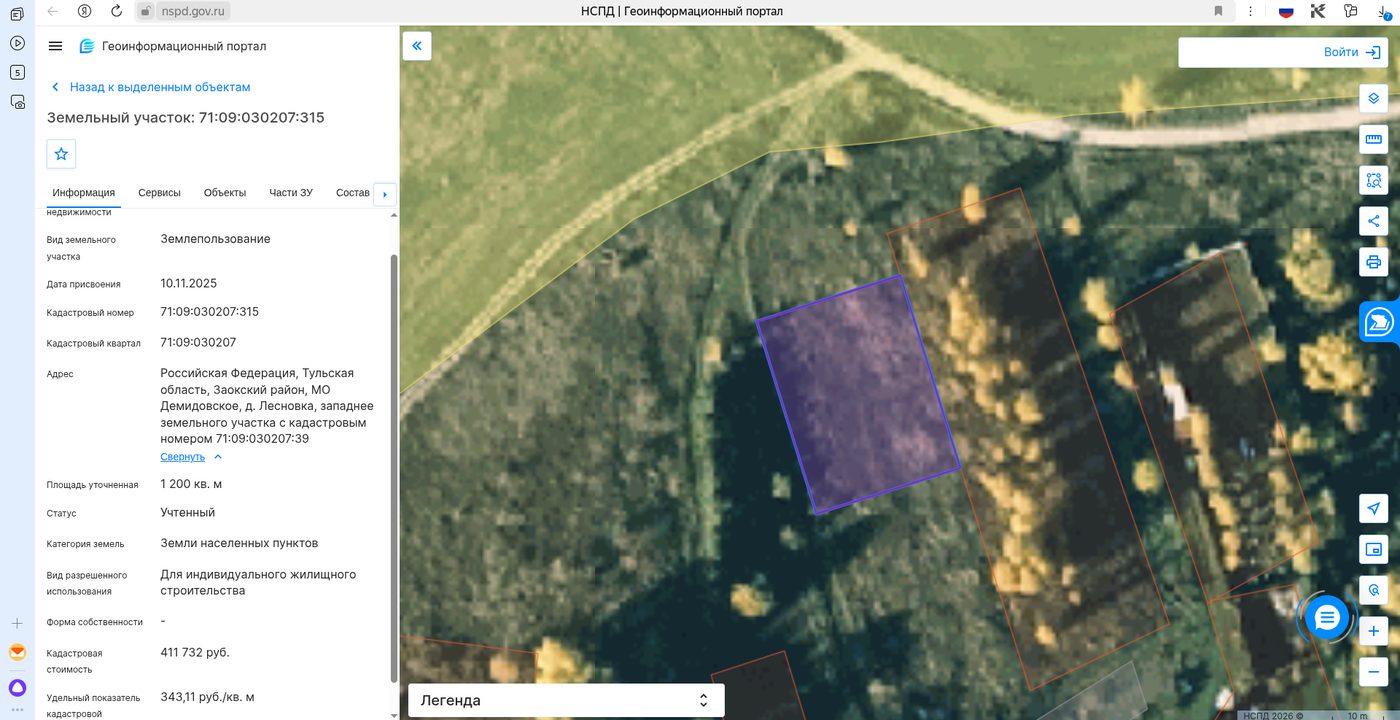The image size is (1400, 720).
Task: Switch to the Сервисы tab
Action: (x=159, y=193)
